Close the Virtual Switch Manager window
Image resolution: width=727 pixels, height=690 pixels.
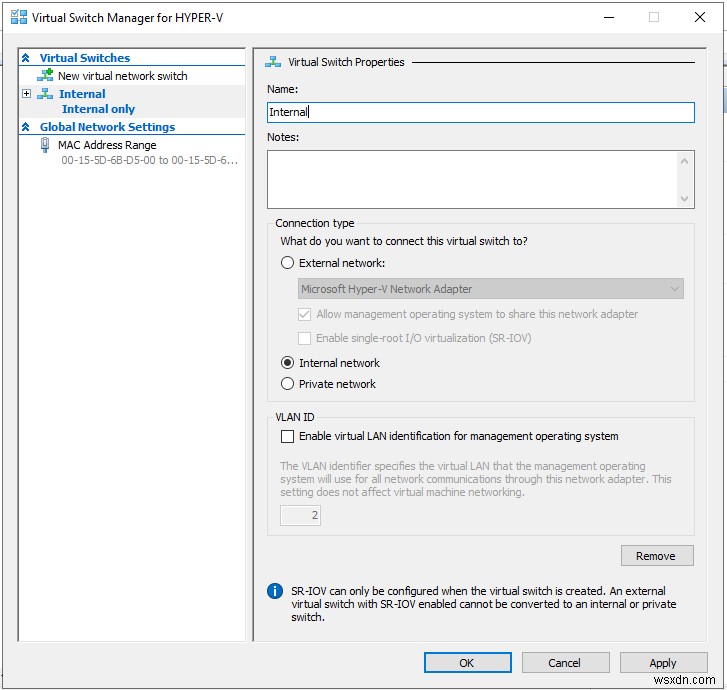click(x=700, y=17)
